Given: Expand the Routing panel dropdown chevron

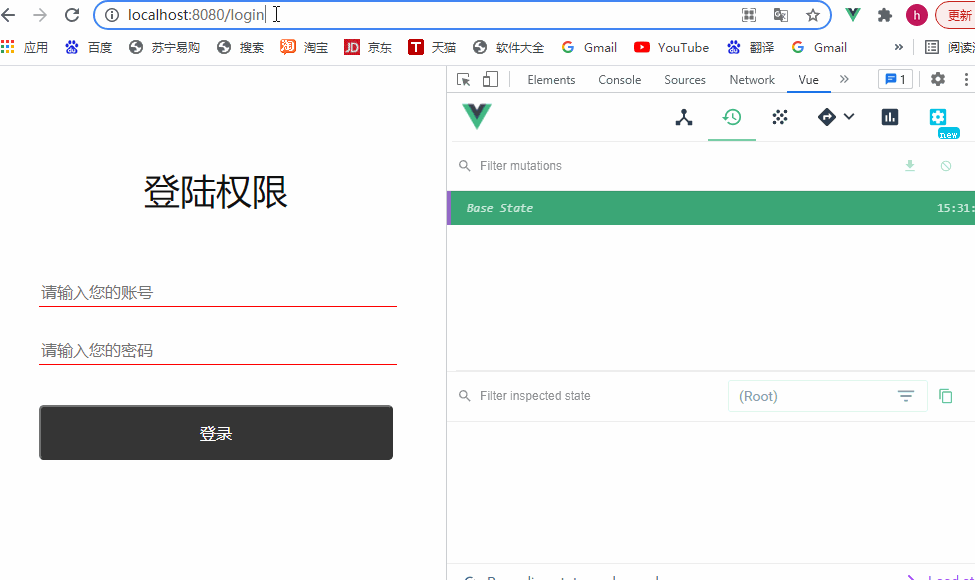Looking at the screenshot, I should [x=848, y=117].
